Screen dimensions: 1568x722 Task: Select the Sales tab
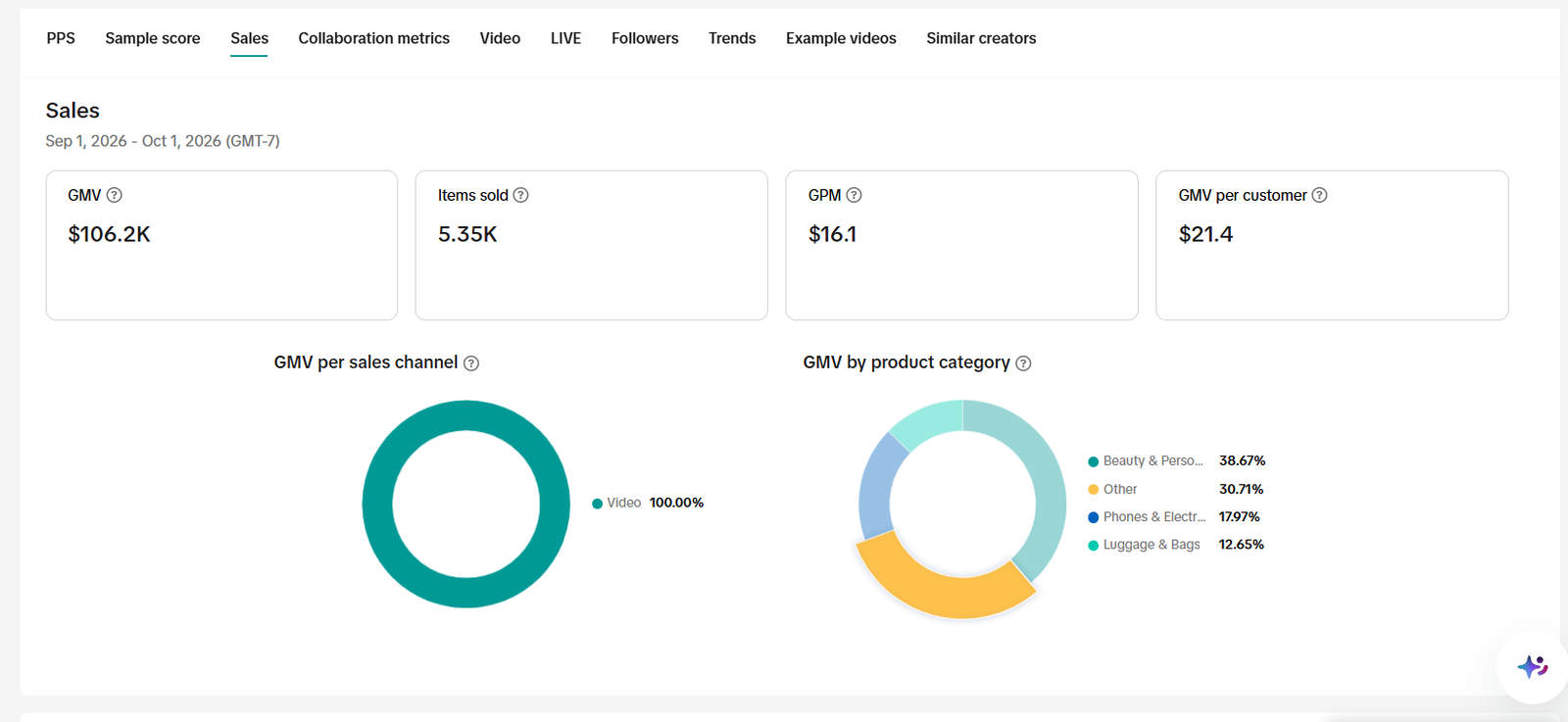[249, 38]
